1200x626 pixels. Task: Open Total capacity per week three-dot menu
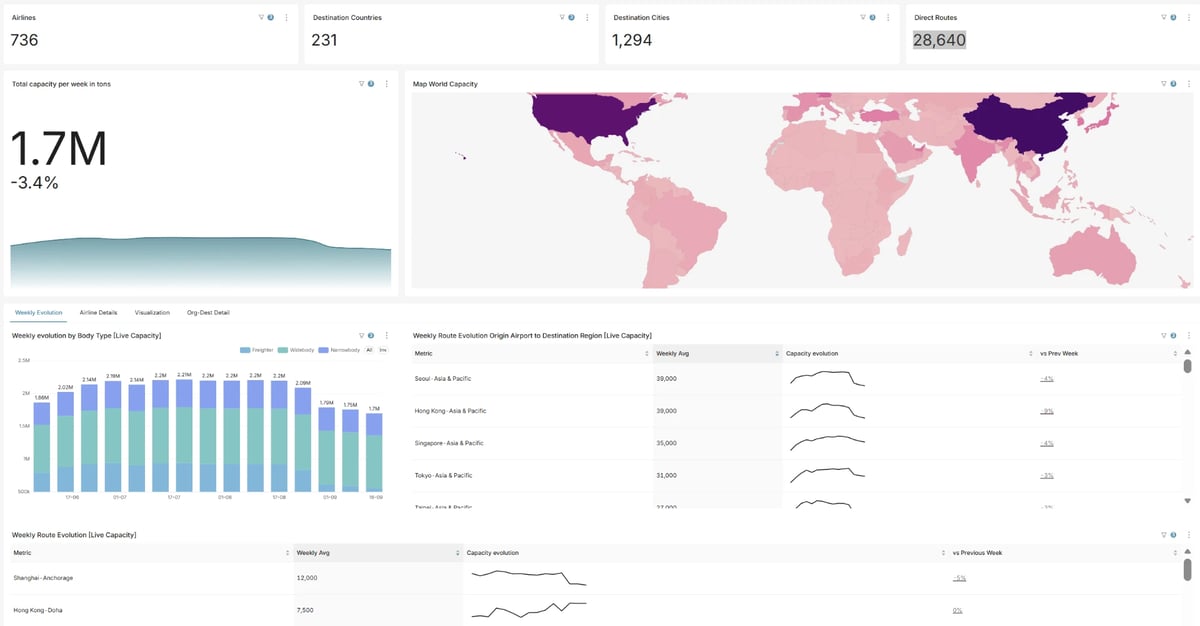[387, 84]
